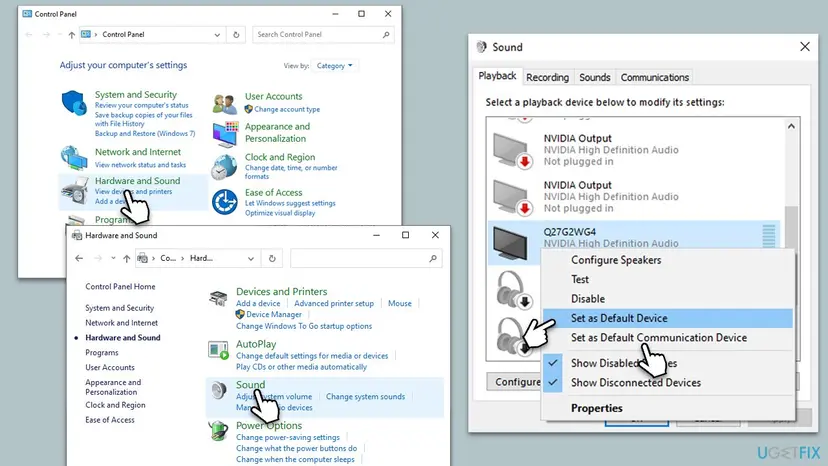Choose Set as Default Communication Device

pyautogui.click(x=668, y=338)
